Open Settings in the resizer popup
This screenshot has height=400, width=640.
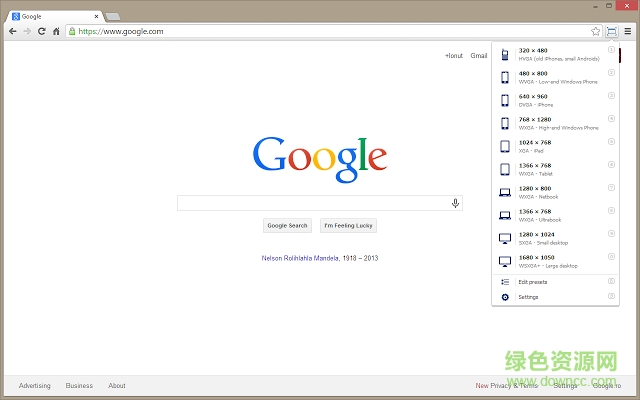pos(556,297)
